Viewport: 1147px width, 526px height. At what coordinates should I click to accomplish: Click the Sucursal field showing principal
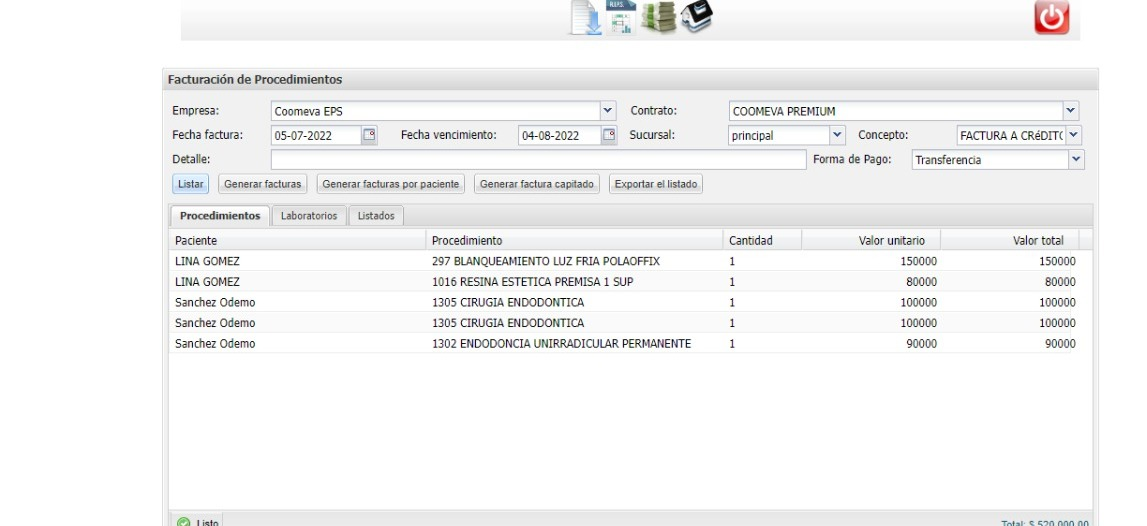(779, 135)
